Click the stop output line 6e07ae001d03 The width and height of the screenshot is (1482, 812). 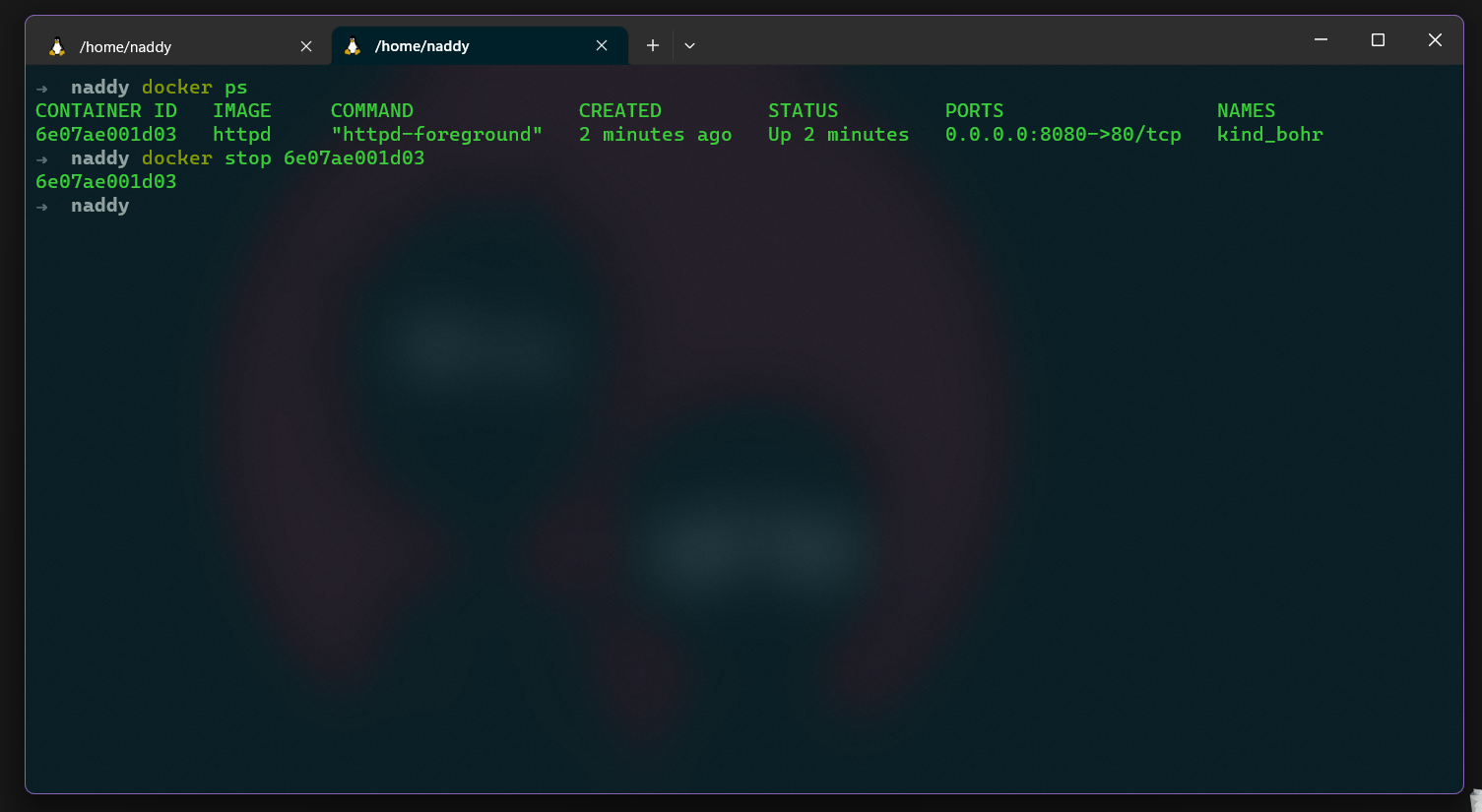tap(106, 182)
